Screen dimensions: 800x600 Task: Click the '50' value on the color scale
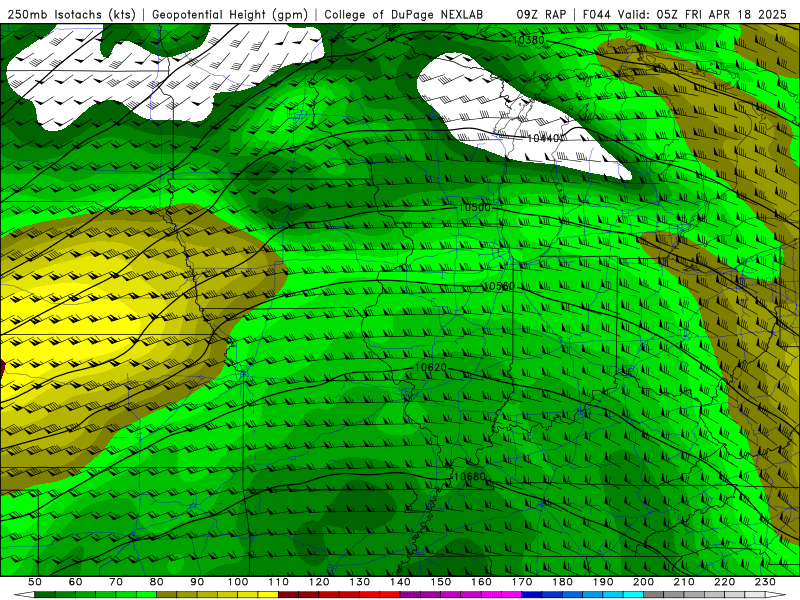point(34,582)
